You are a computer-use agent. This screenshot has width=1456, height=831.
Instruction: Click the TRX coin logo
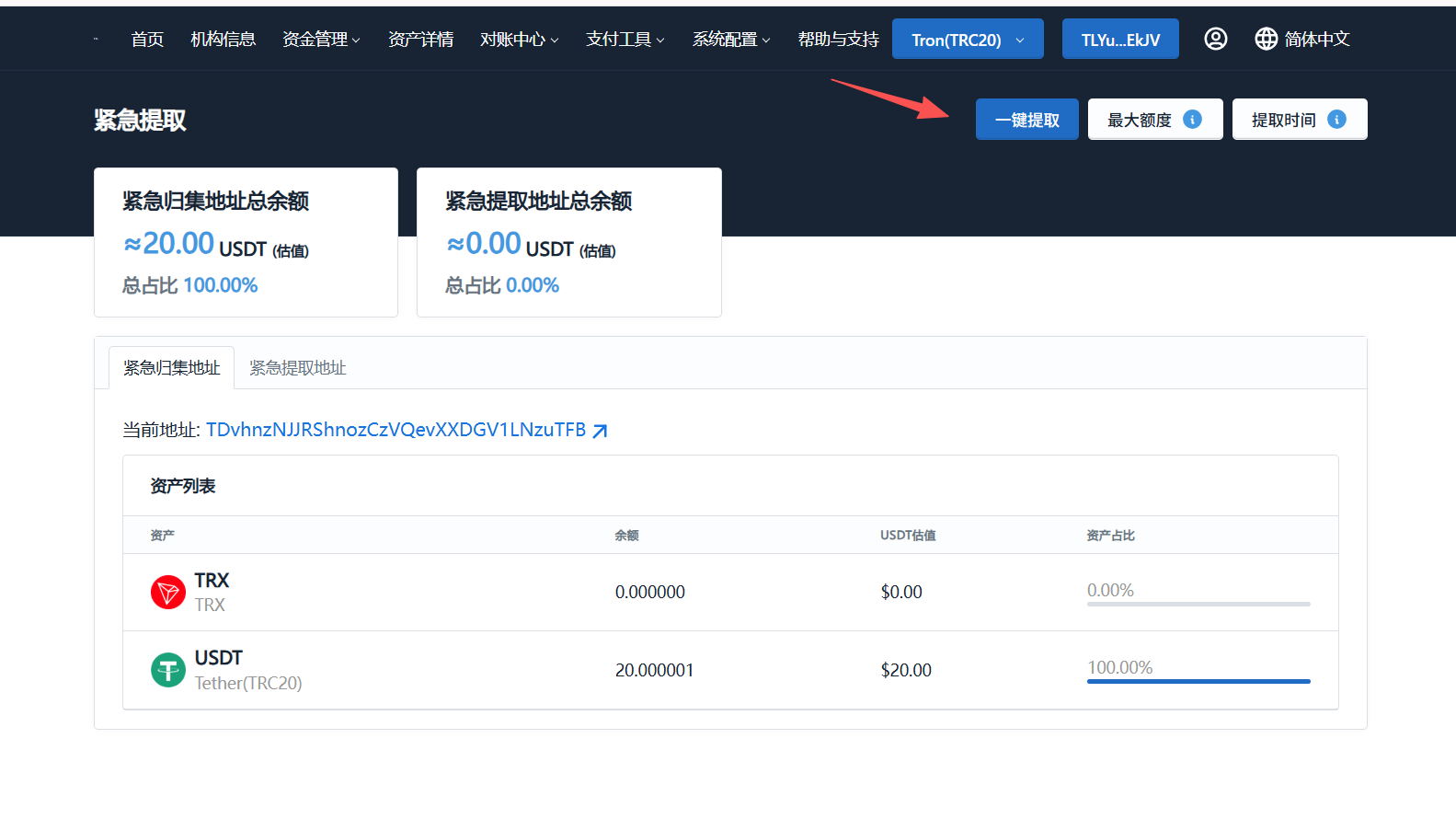point(168,592)
